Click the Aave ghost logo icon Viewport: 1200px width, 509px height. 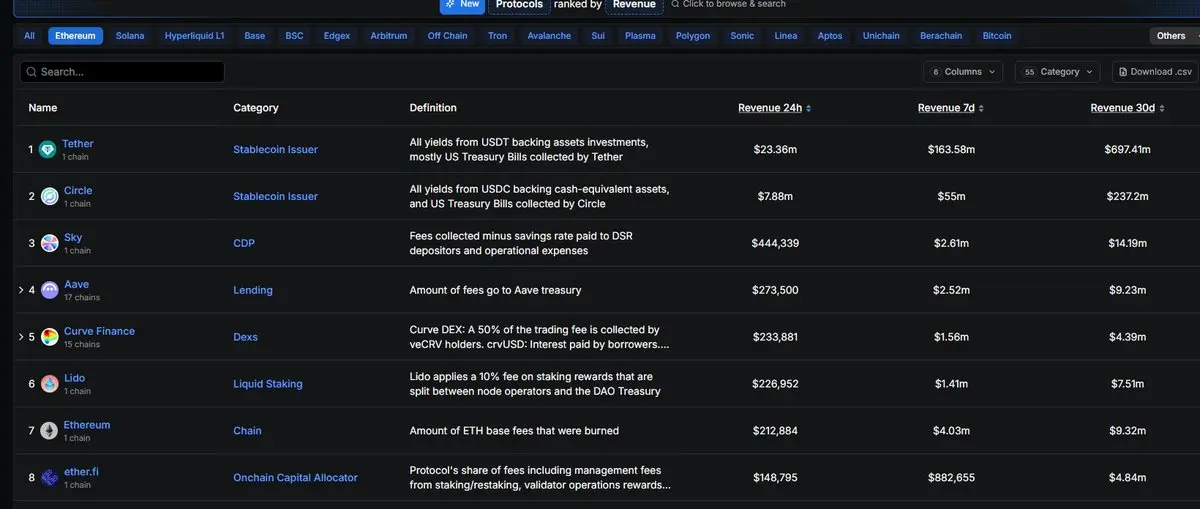[x=50, y=291]
